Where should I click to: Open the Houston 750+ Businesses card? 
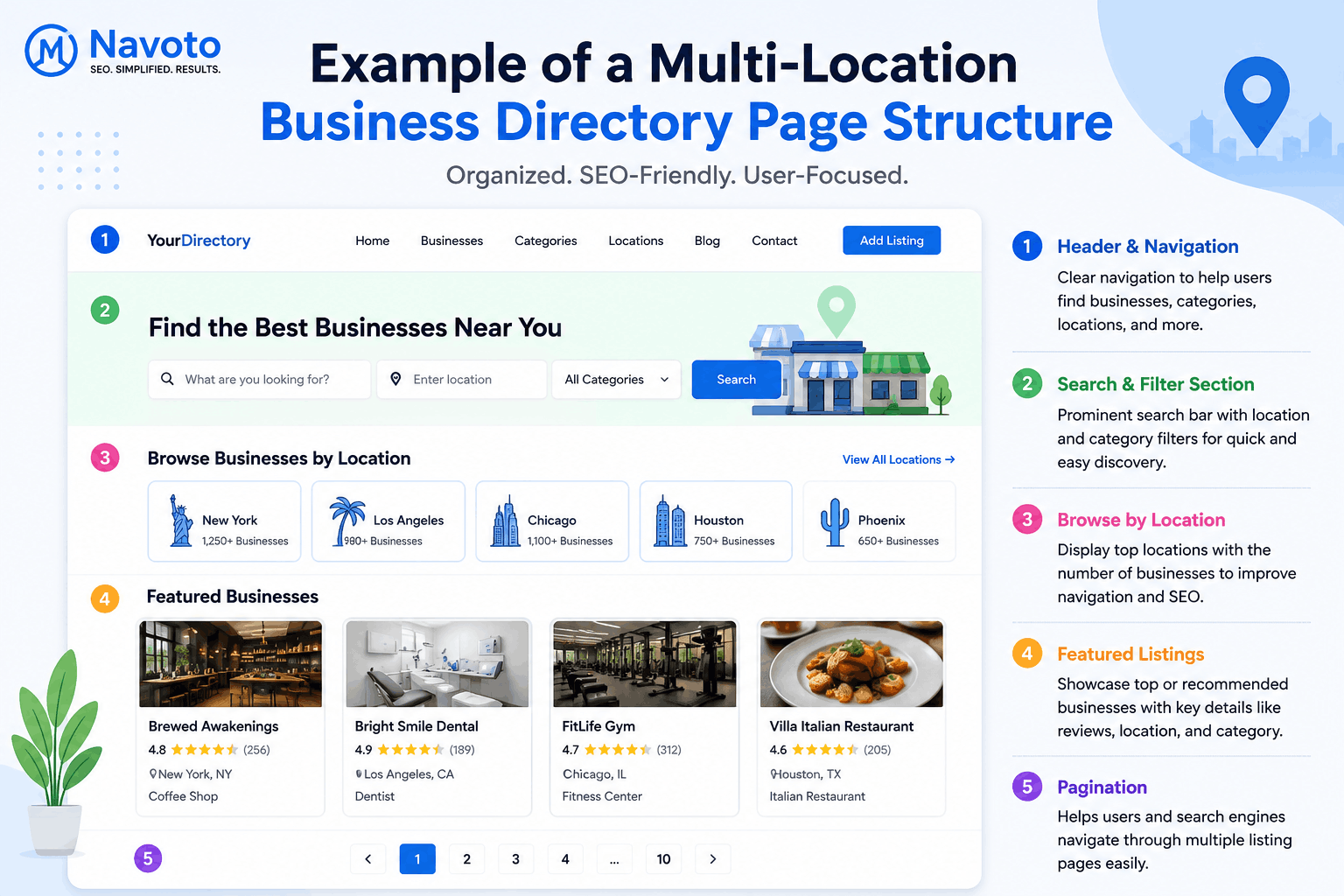point(716,521)
